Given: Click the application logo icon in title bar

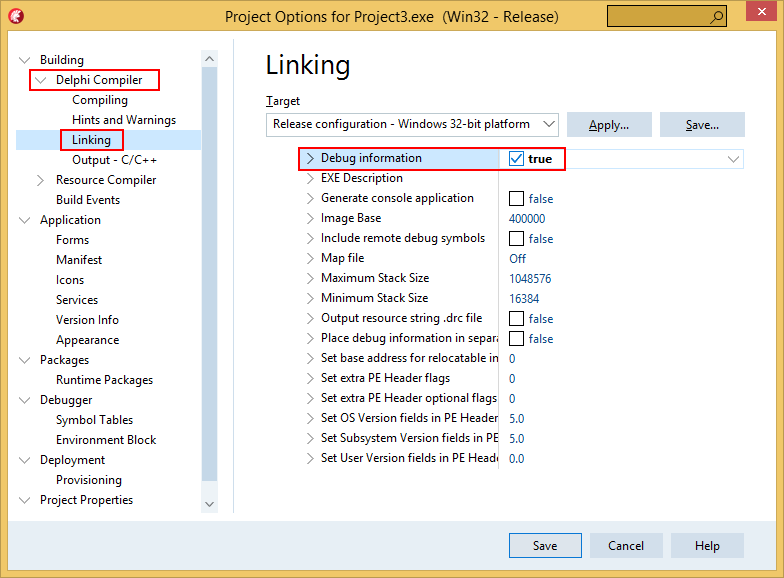Looking at the screenshot, I should pos(16,16).
